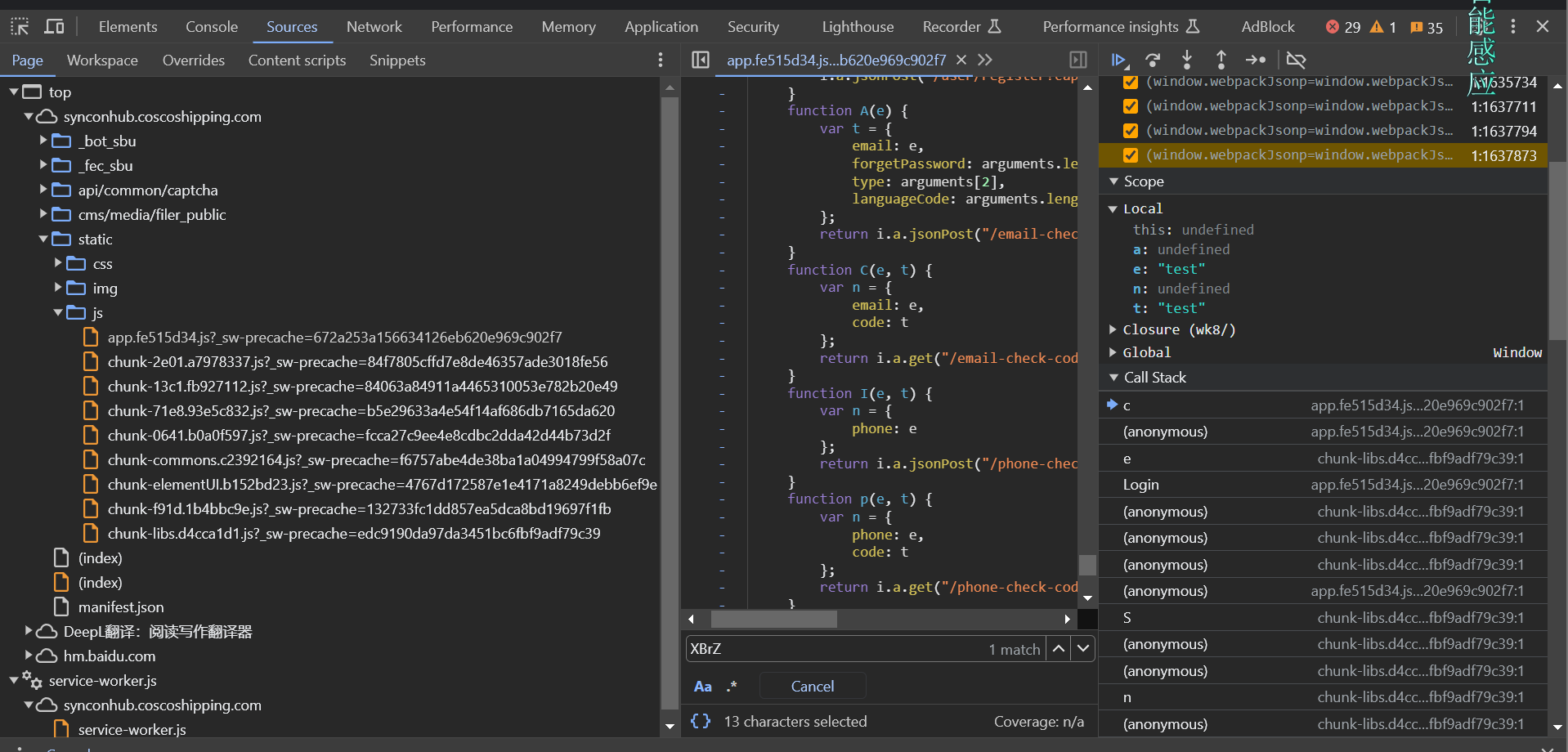Open the Application tab

(x=661, y=27)
